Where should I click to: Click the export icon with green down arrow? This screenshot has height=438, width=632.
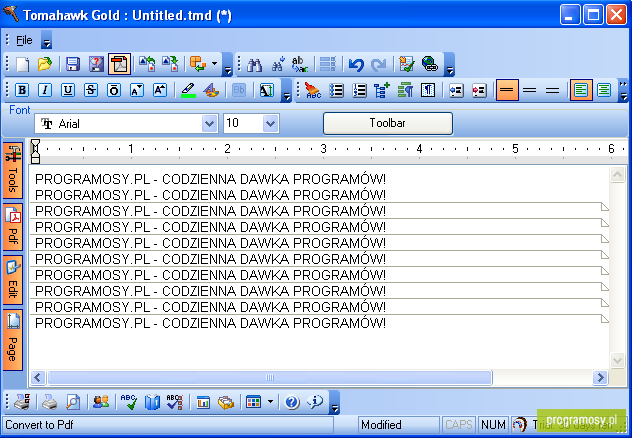(x=170, y=64)
